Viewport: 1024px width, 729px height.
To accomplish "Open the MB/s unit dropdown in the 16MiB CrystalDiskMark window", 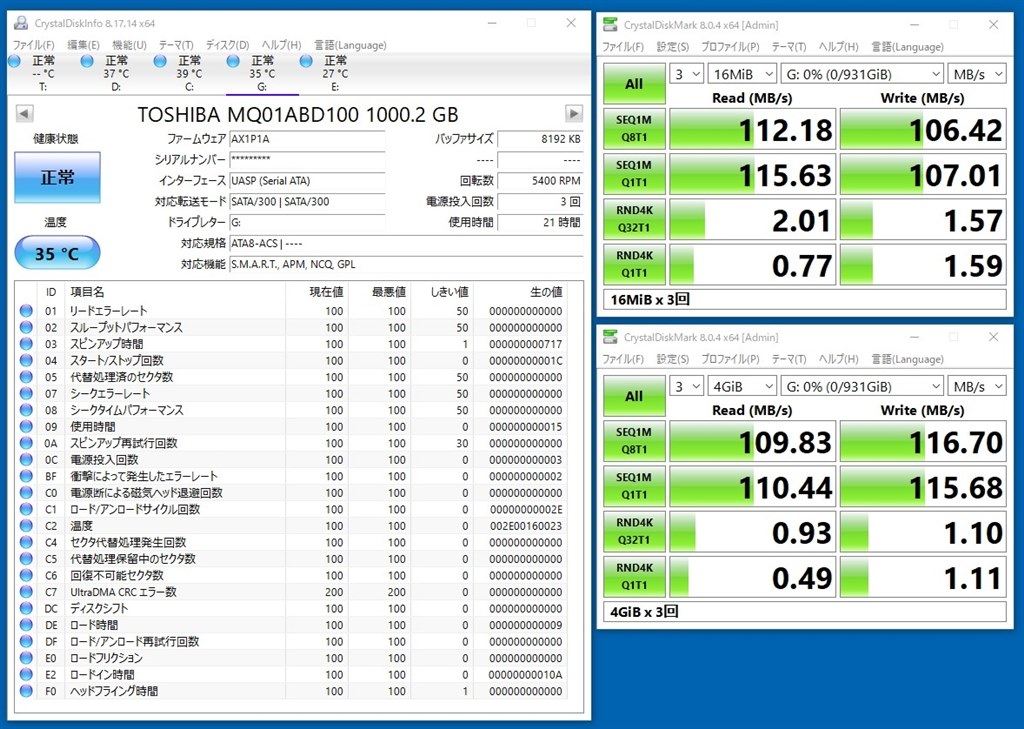I will pyautogui.click(x=977, y=74).
